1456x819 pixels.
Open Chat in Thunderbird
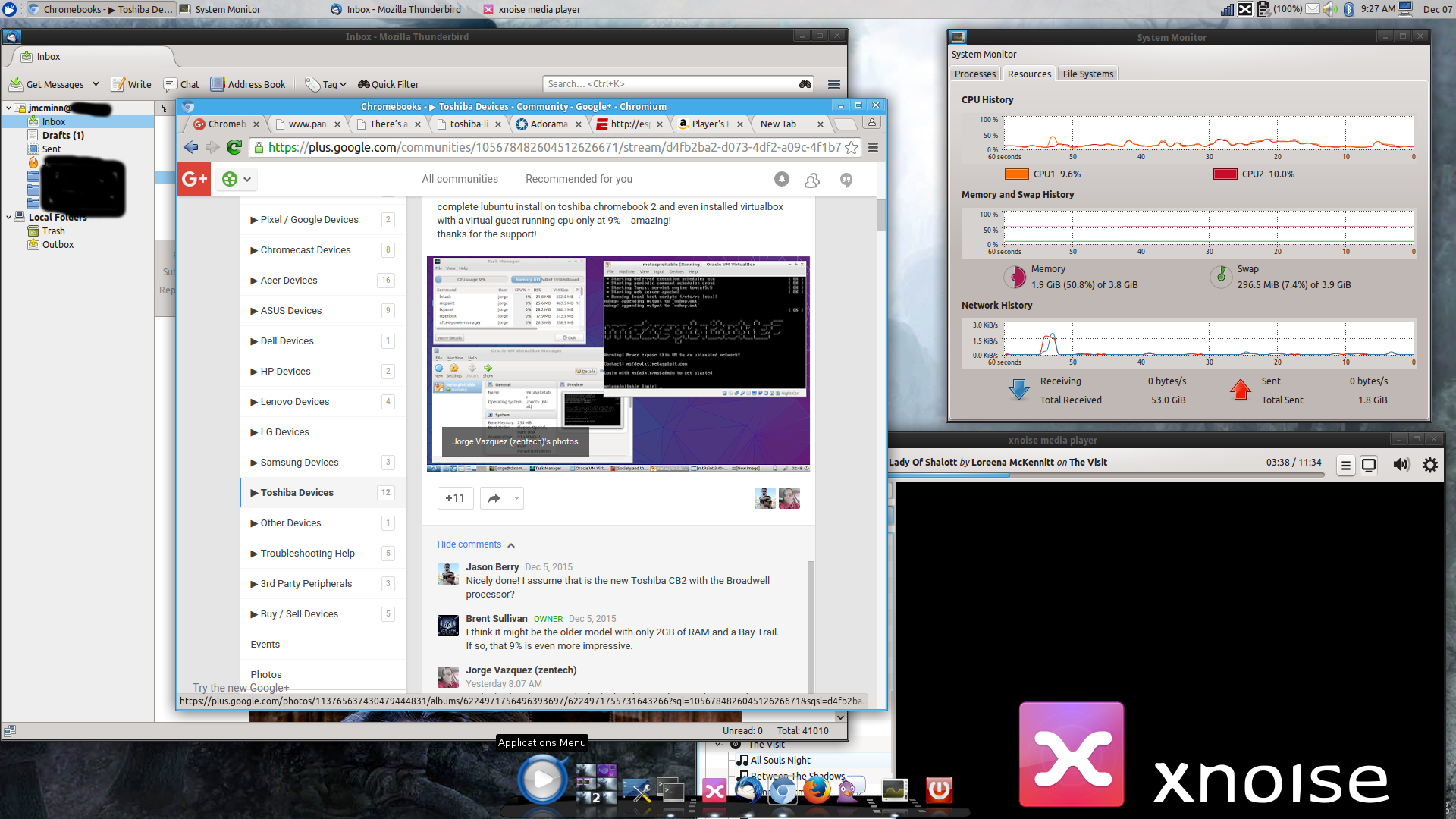[x=182, y=84]
